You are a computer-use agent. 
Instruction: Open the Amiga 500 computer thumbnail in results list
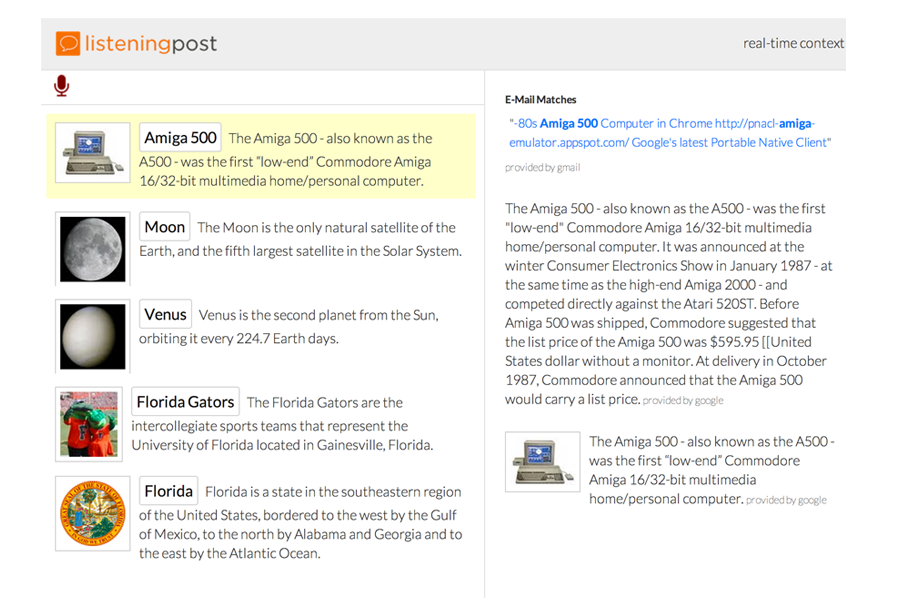pos(93,153)
